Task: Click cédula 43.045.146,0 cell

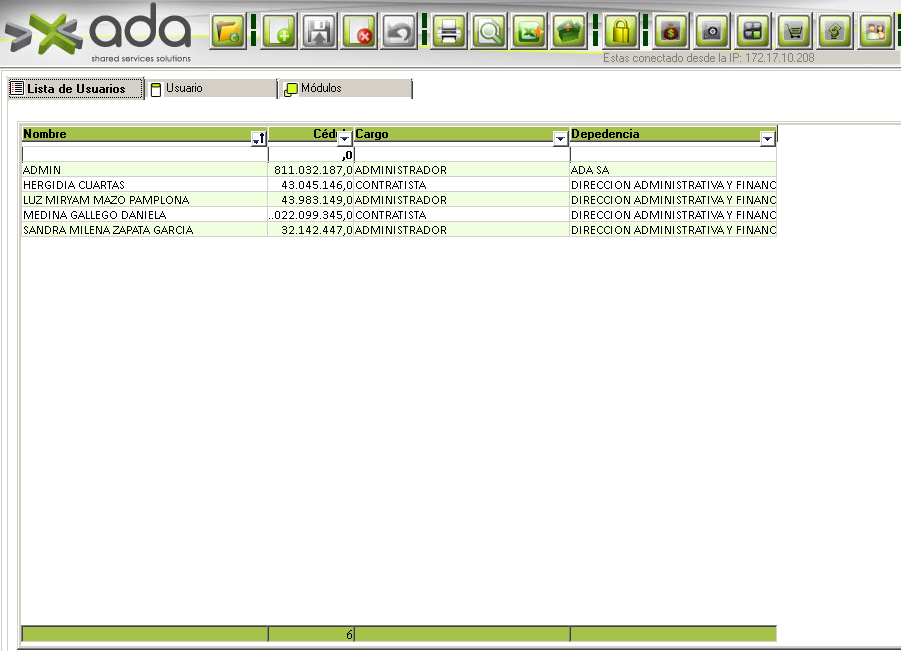Action: [x=311, y=184]
